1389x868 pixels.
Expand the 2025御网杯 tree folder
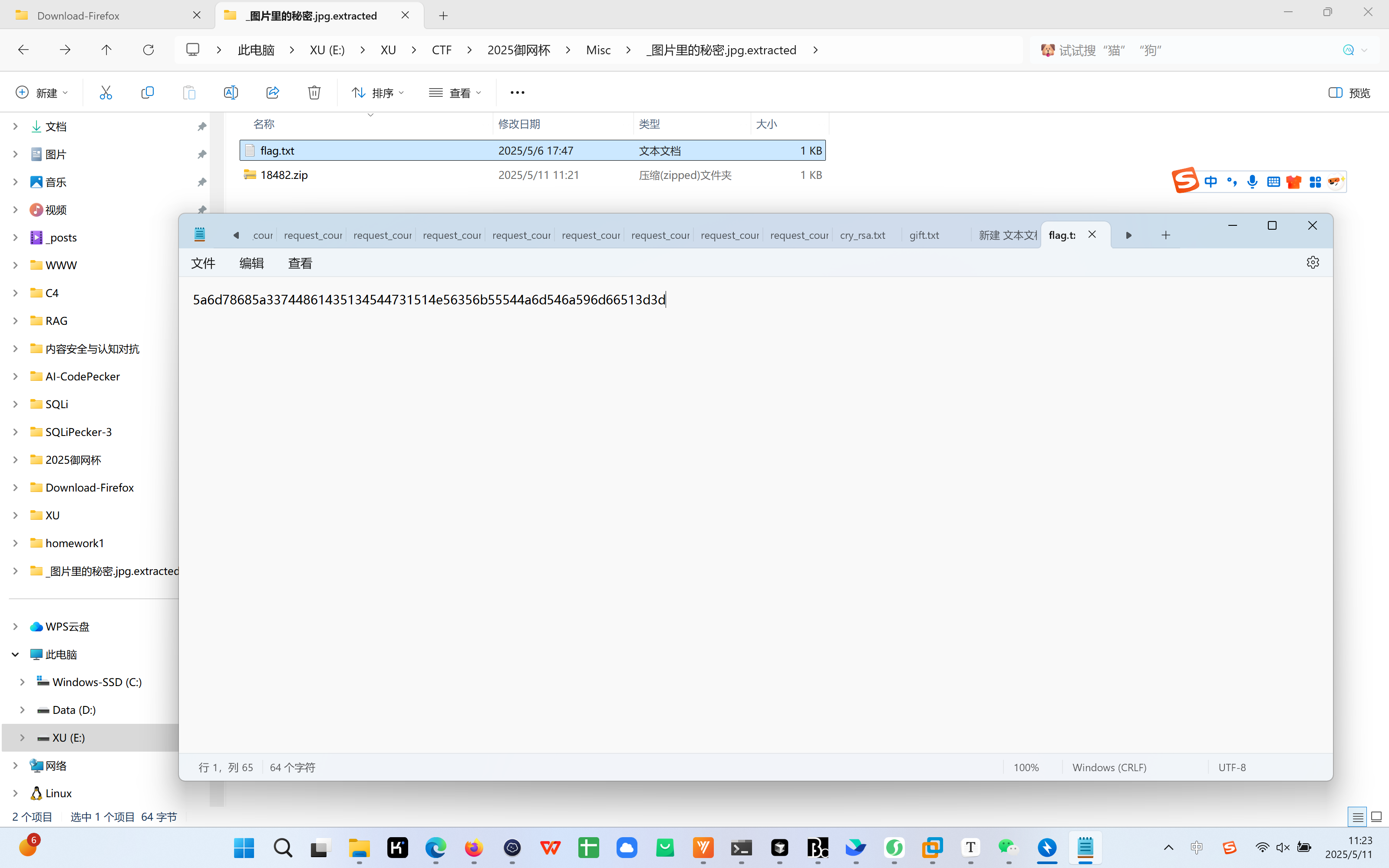click(x=16, y=459)
